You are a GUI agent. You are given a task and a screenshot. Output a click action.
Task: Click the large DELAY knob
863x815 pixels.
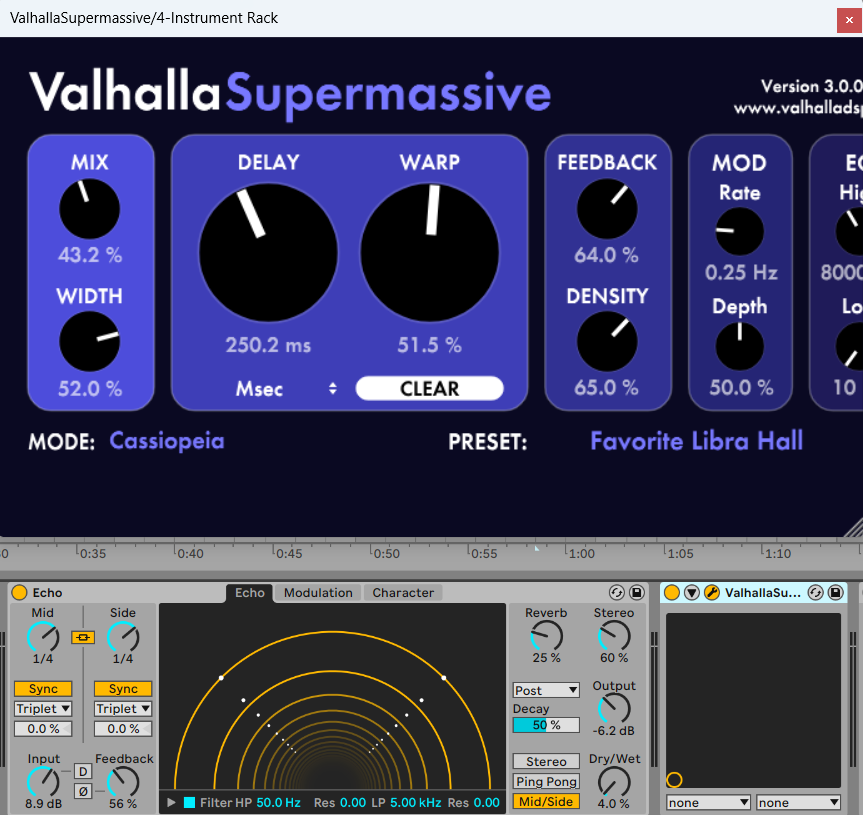click(x=268, y=253)
